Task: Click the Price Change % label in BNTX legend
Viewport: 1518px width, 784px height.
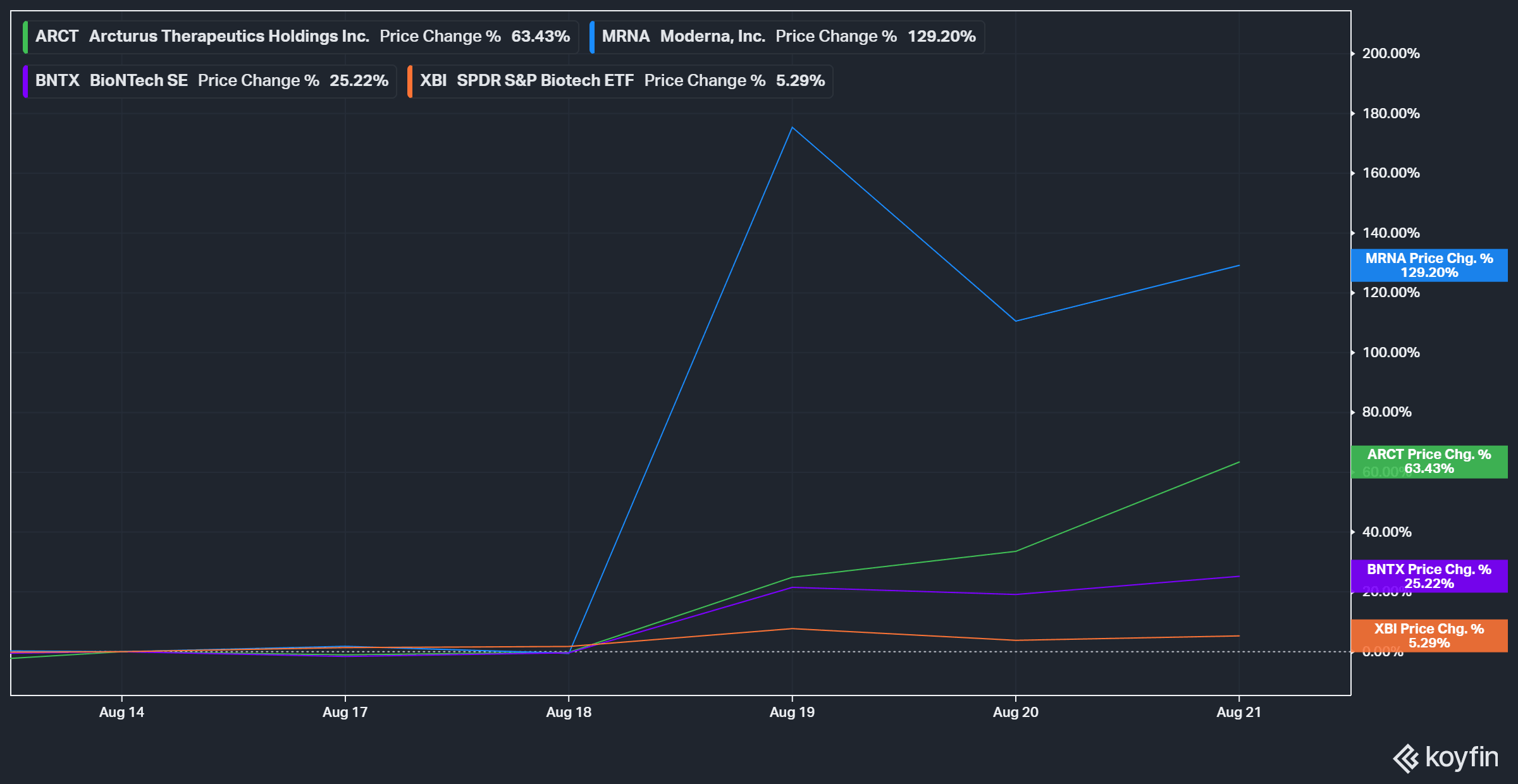Action: (x=259, y=81)
